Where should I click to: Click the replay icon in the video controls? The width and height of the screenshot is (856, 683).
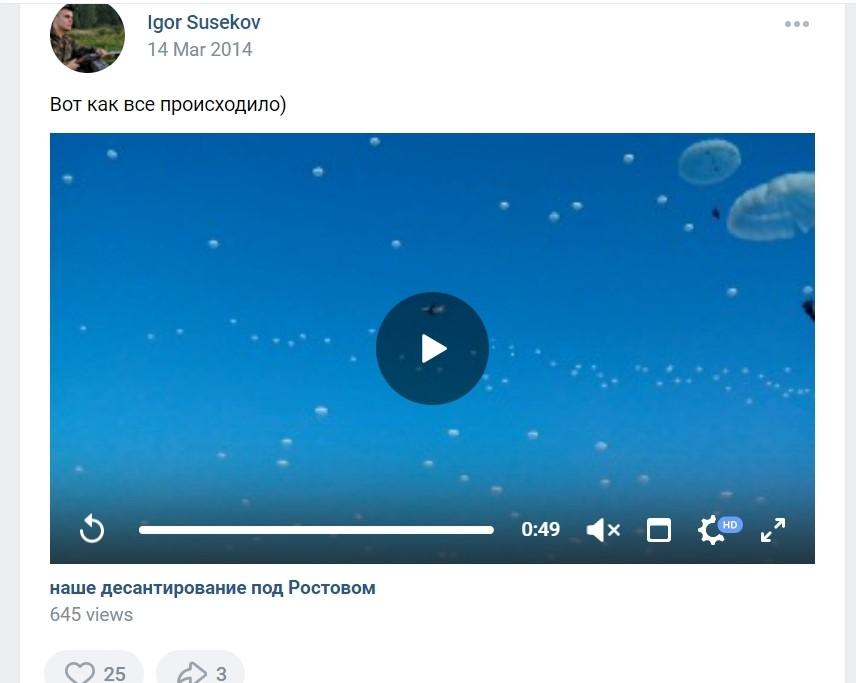(x=92, y=529)
